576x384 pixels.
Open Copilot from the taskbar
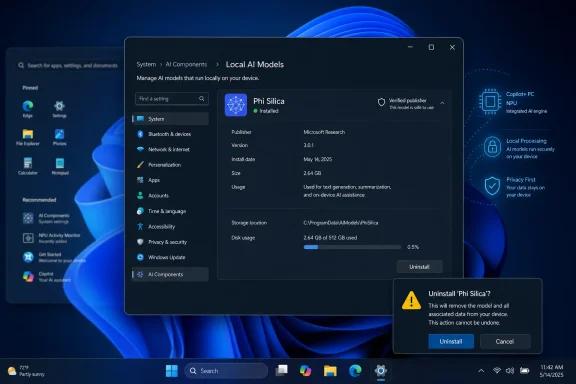tap(305, 371)
